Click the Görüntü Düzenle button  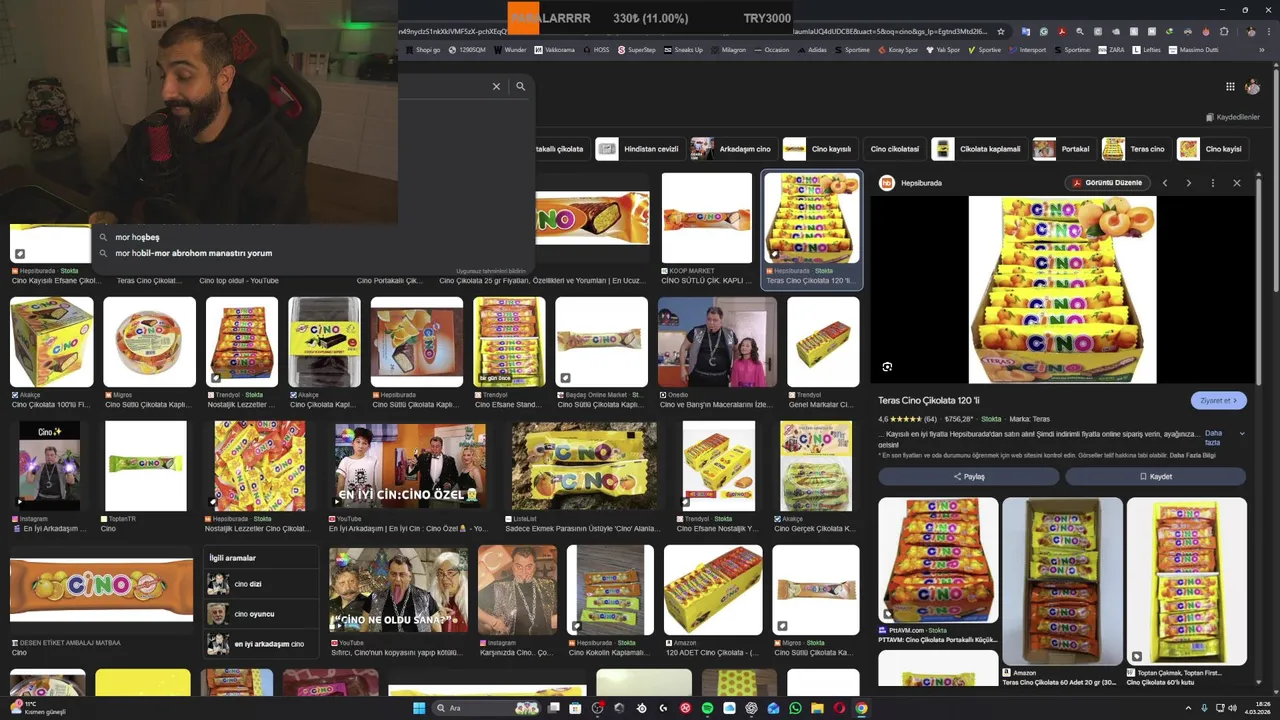[1107, 183]
